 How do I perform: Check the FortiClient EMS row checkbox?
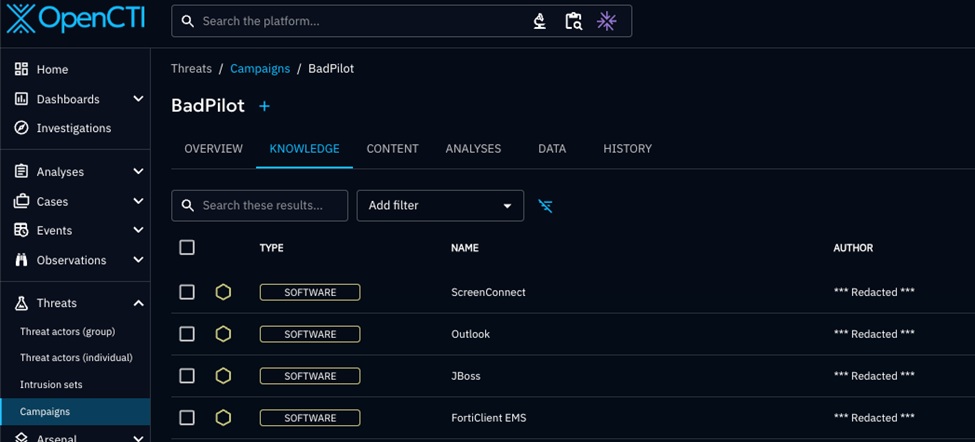pyautogui.click(x=187, y=418)
